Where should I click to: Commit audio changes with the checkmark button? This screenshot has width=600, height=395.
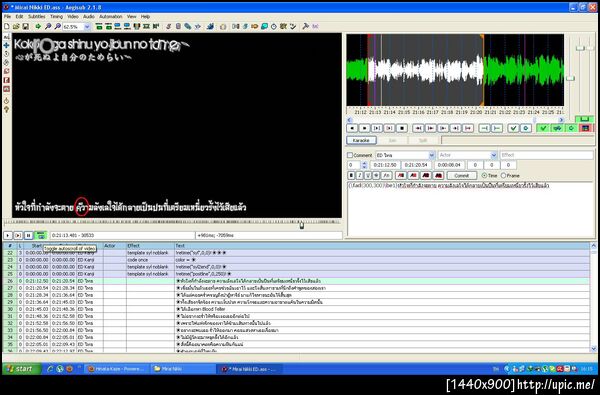coord(514,128)
